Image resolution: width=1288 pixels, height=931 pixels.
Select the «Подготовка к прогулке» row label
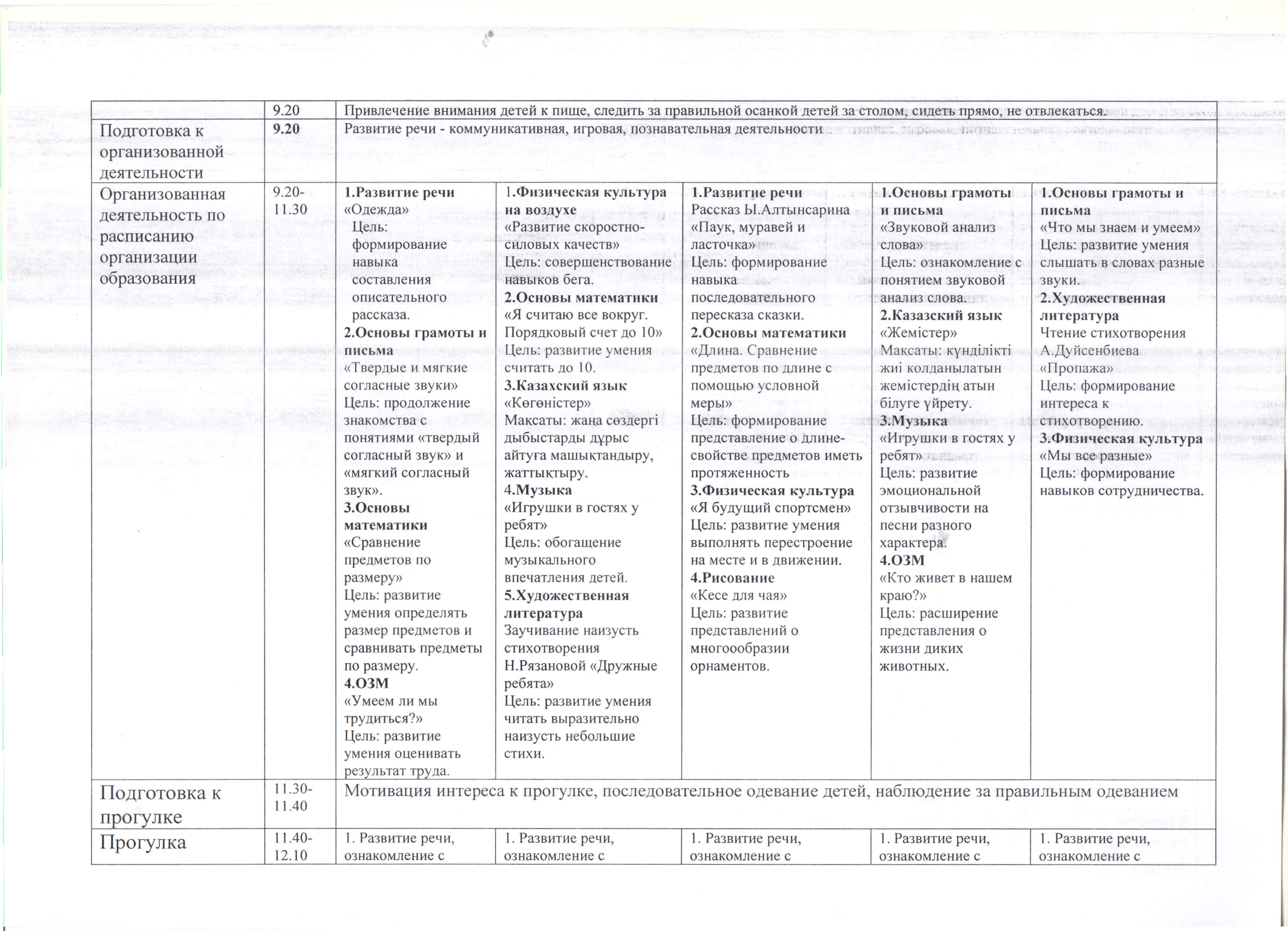point(160,805)
